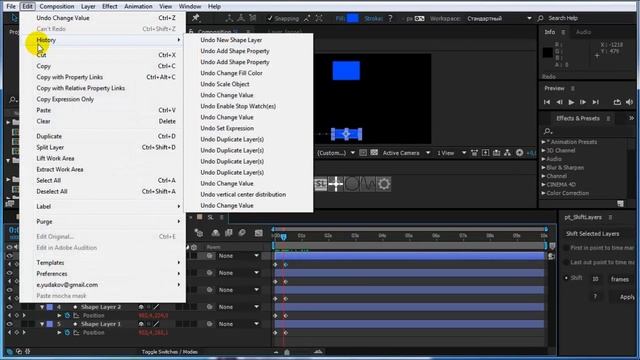
Task: Click the gear script icon below viewer
Action: click(x=384, y=184)
